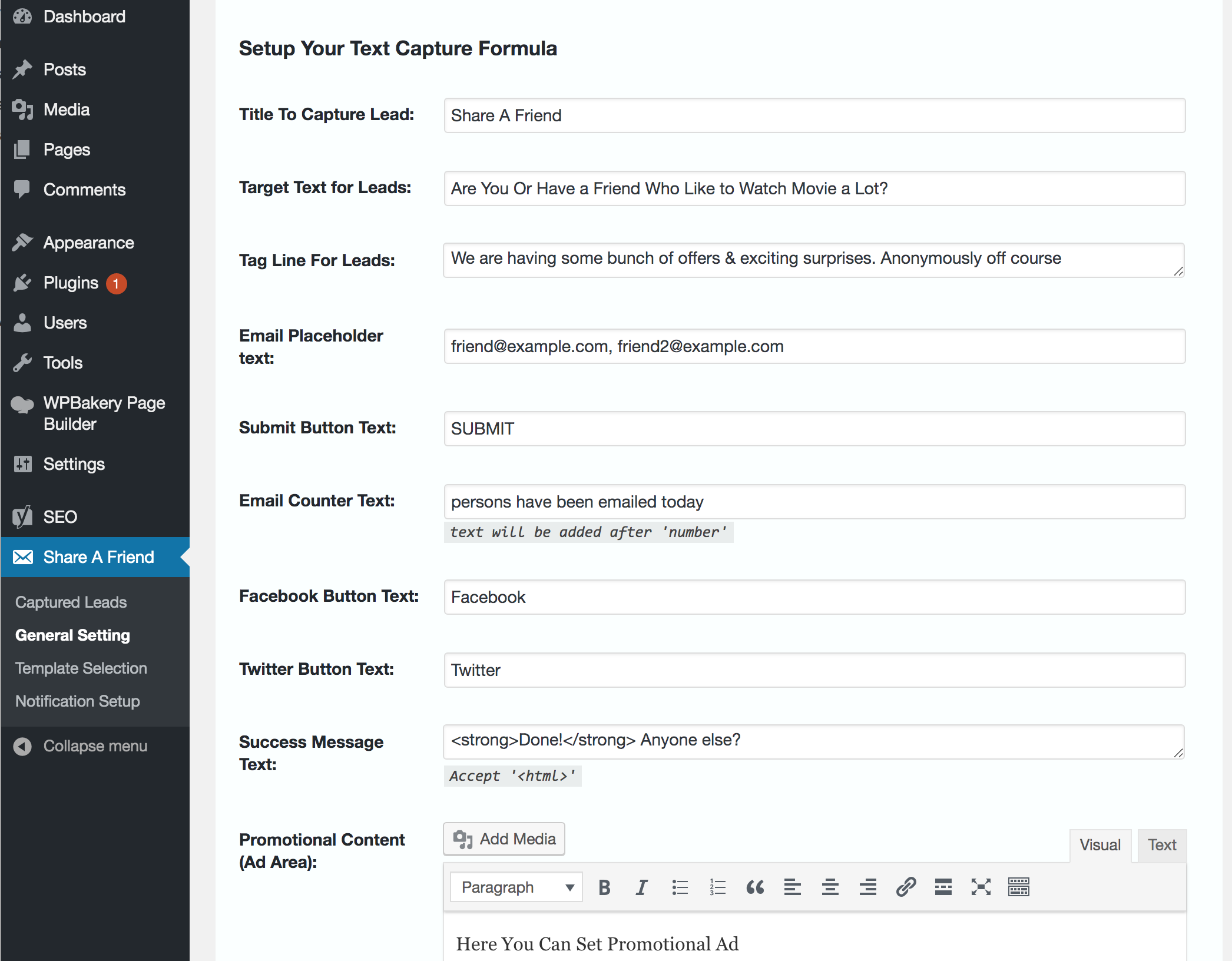The width and height of the screenshot is (1232, 961).
Task: Insert a numbered list
Action: [x=717, y=887]
